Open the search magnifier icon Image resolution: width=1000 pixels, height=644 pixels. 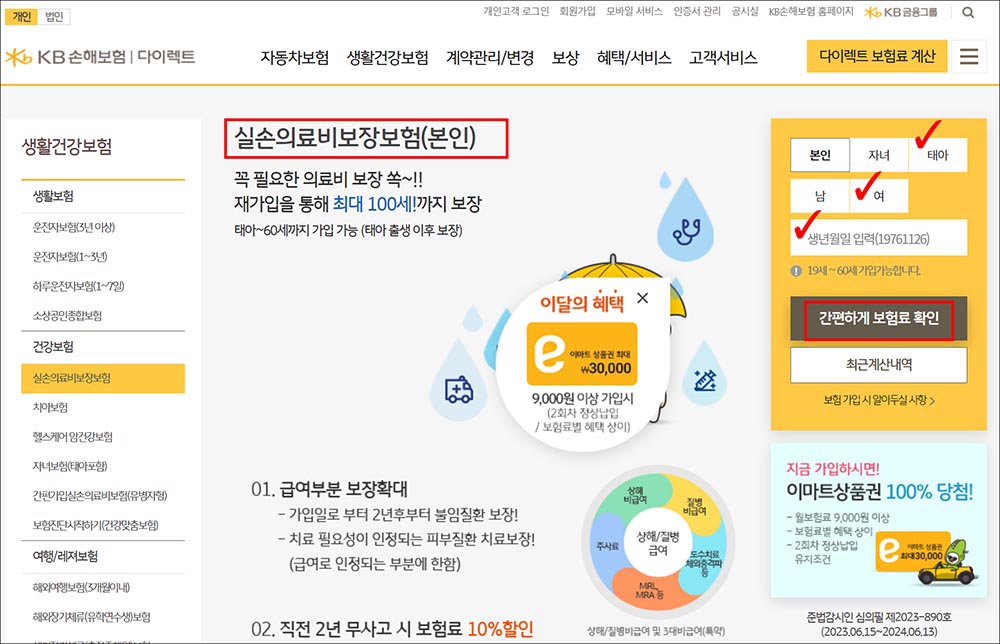pyautogui.click(x=967, y=12)
